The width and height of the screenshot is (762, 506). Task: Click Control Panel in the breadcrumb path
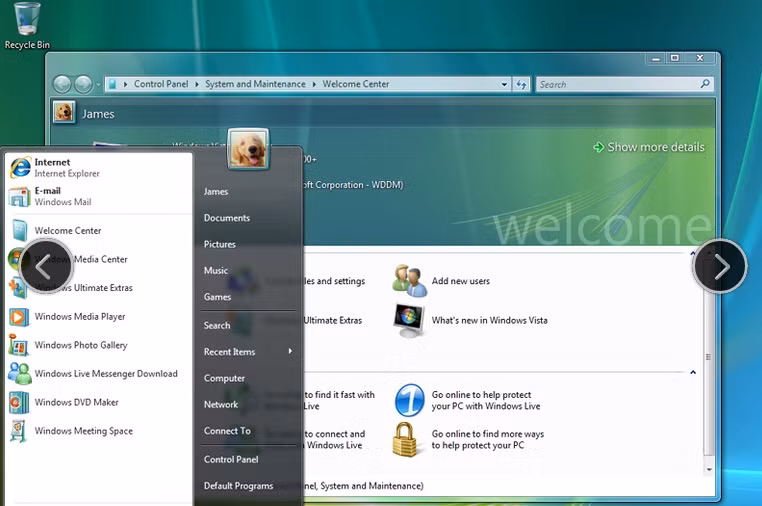(x=161, y=84)
